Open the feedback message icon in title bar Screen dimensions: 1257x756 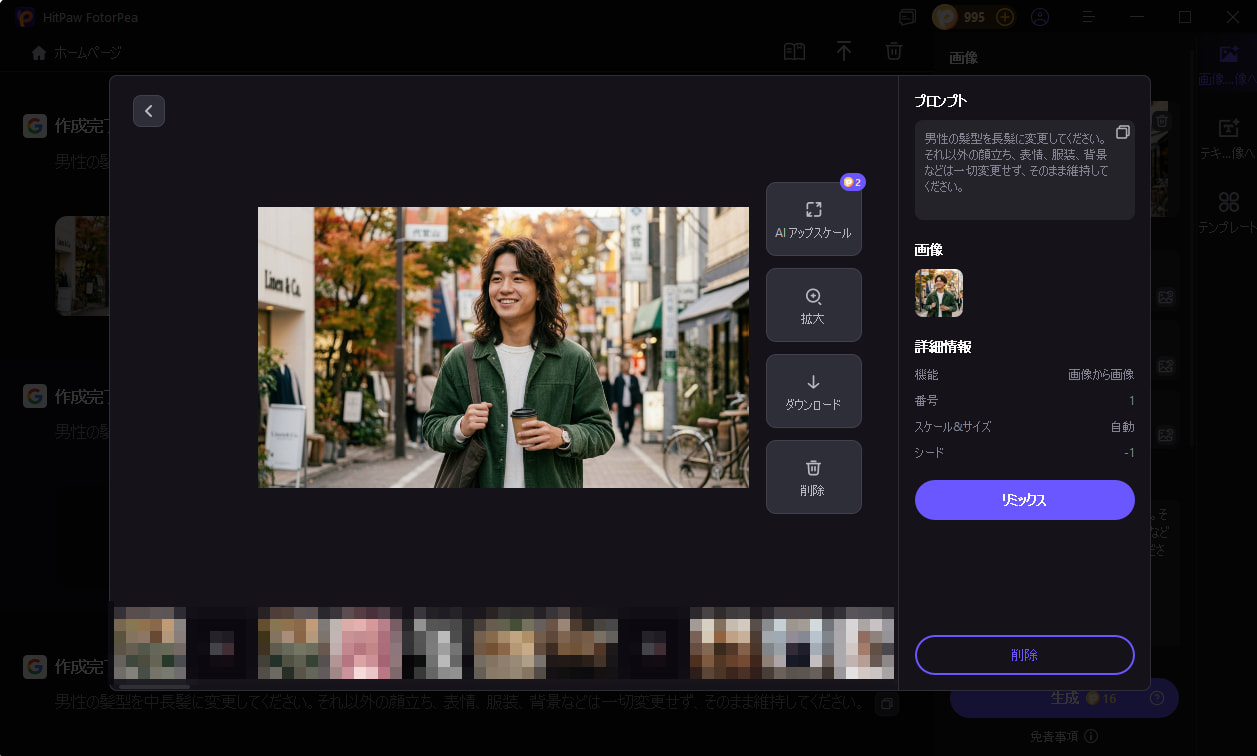click(907, 17)
